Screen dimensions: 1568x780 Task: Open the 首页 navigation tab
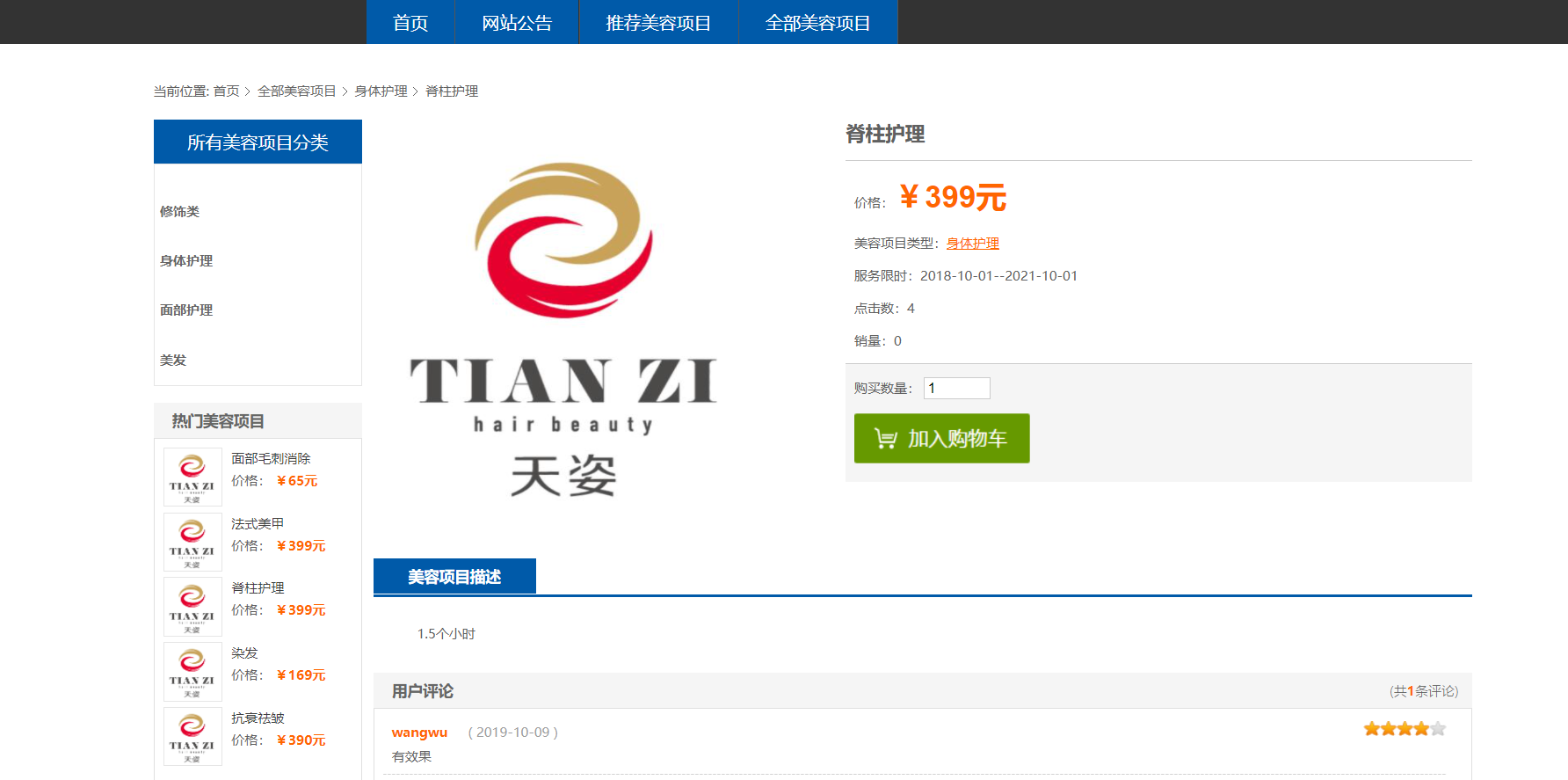[410, 22]
